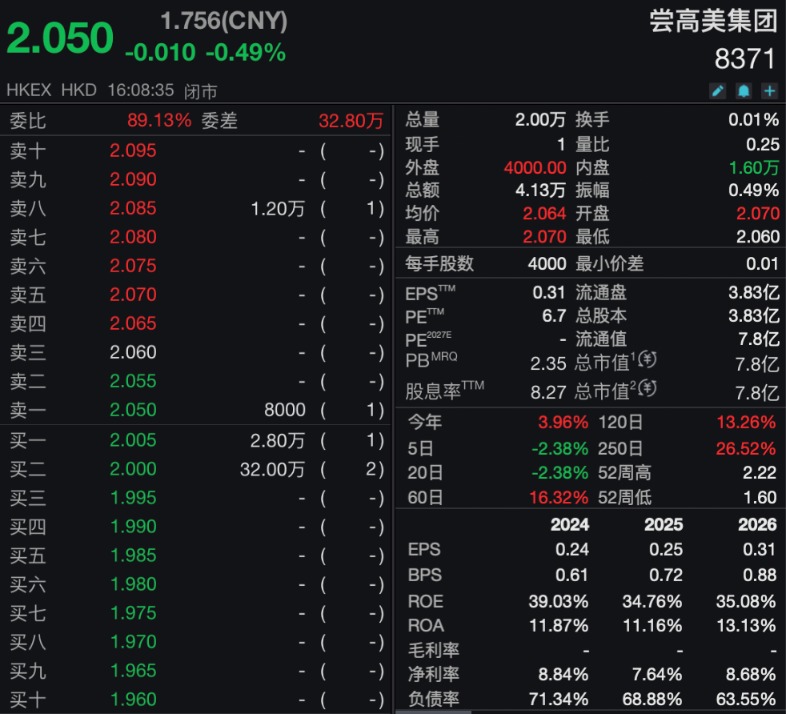Click the 外盘 value 4000.00
Image resolution: width=786 pixels, height=714 pixels.
coord(535,167)
